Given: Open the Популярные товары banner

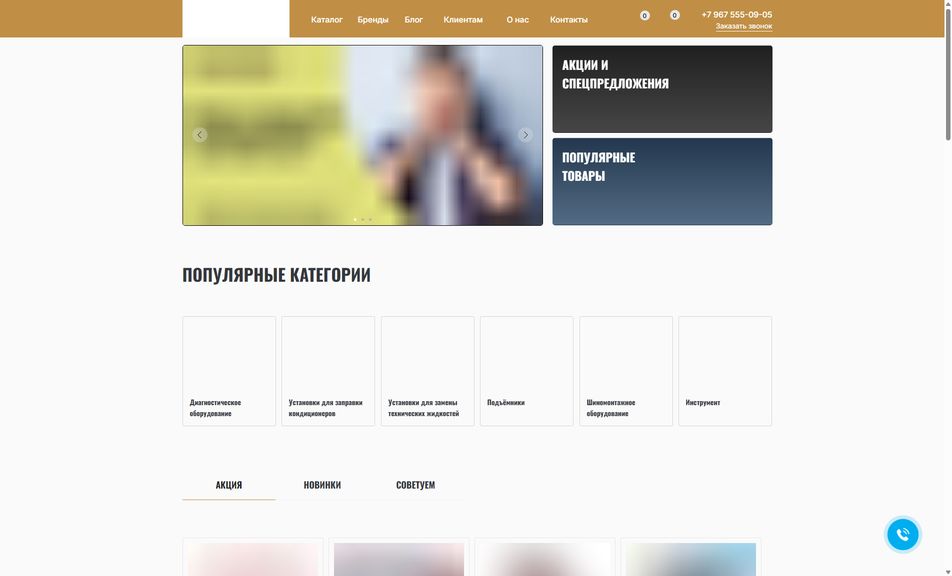Looking at the screenshot, I should pyautogui.click(x=662, y=181).
